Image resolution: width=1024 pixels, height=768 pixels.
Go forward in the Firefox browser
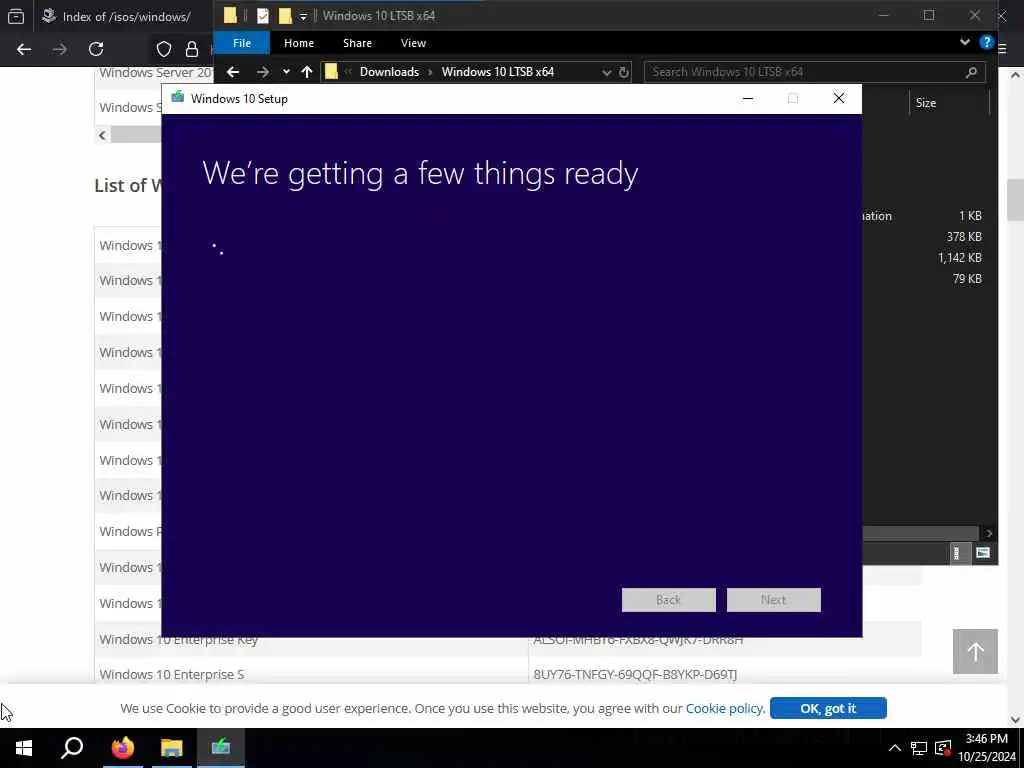point(60,49)
